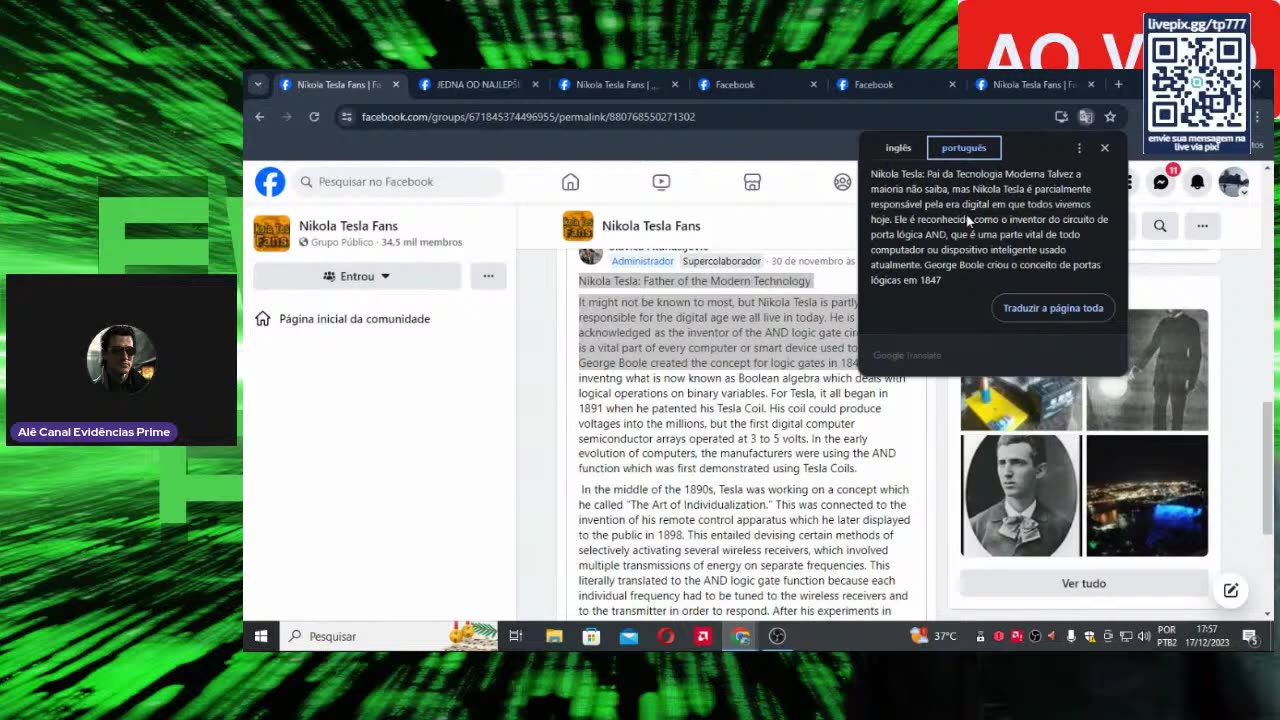1280x720 pixels.
Task: Open Facebook Home icon in top navigation
Action: 570,182
